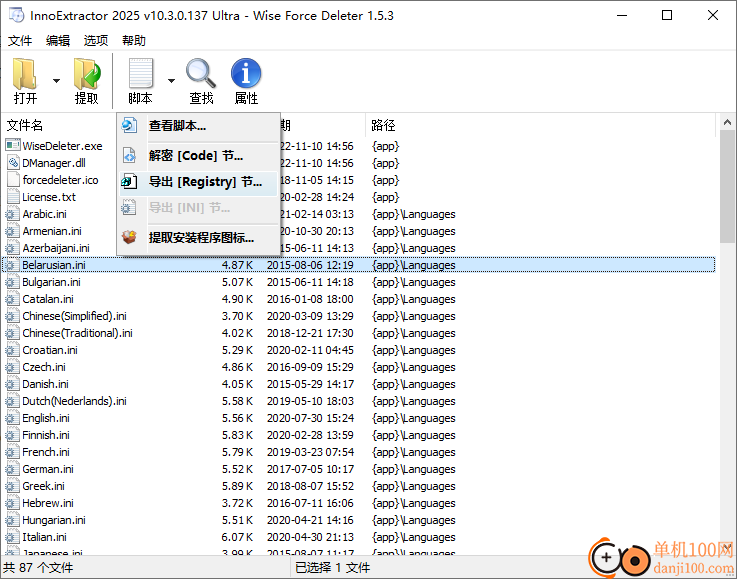Viewport: 737px width, 579px height.
Task: Click status text 已选择 1 文件
Action: (332, 568)
